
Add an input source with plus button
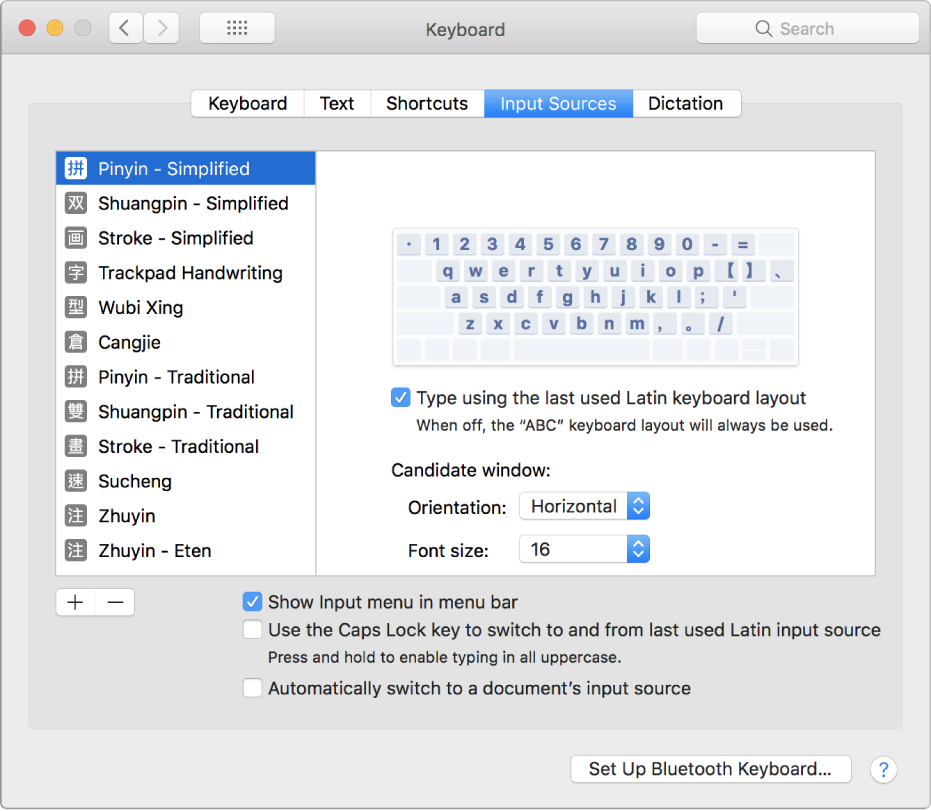click(75, 602)
